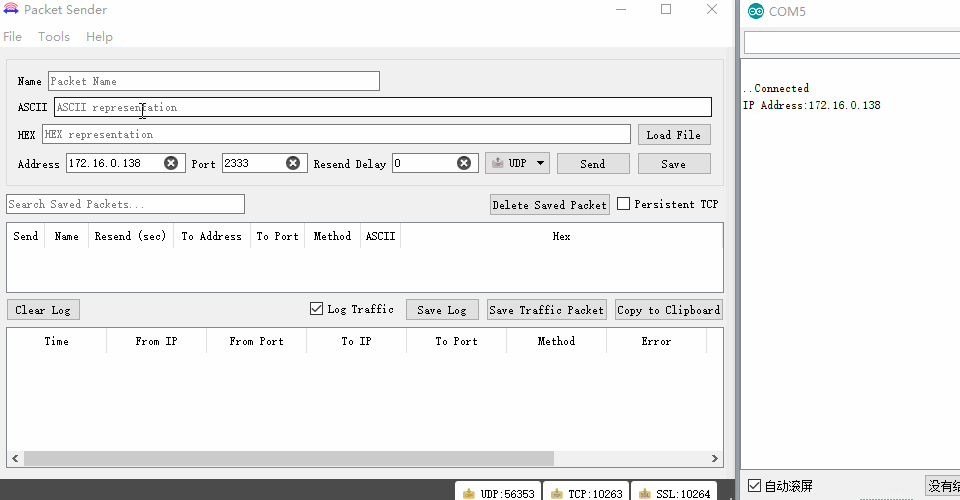Viewport: 960px width, 500px height.
Task: Click the To IP column header
Action: [356, 341]
